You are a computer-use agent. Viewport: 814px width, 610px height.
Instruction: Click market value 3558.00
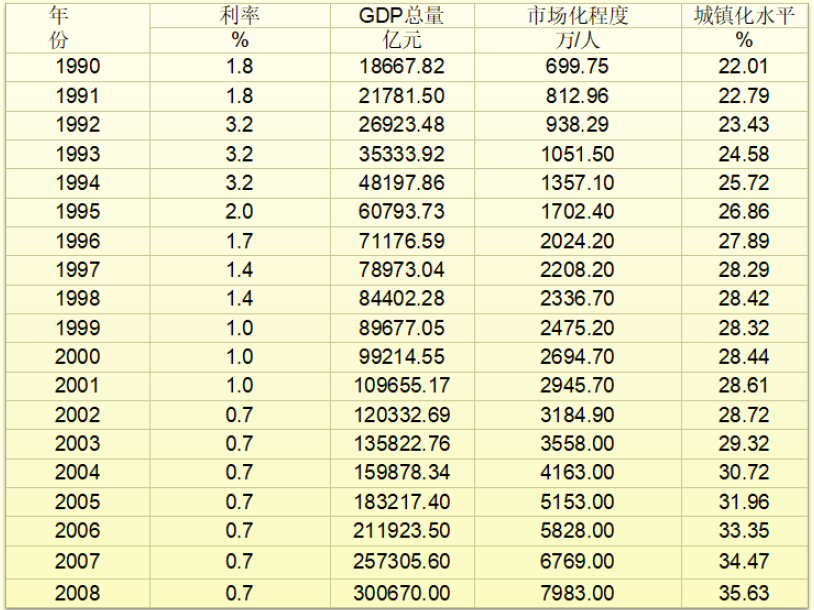pos(577,443)
